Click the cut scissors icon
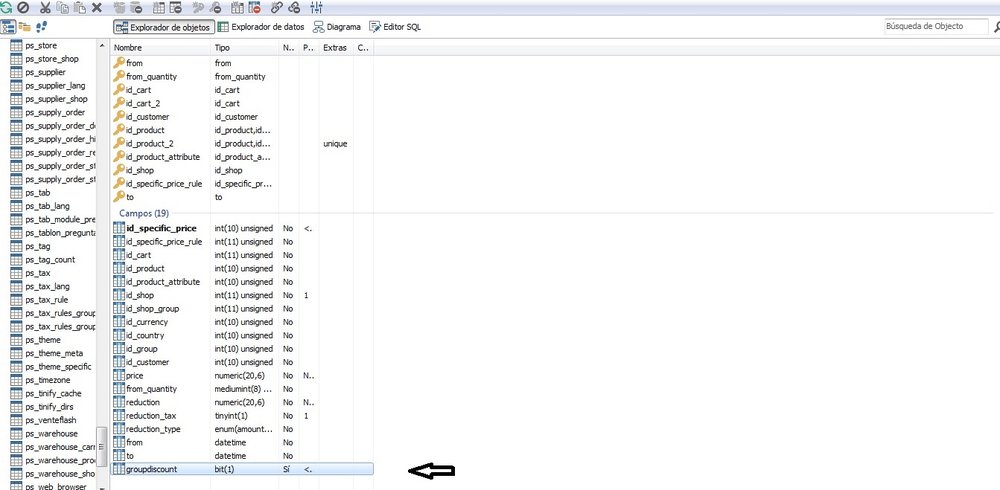 (x=45, y=8)
